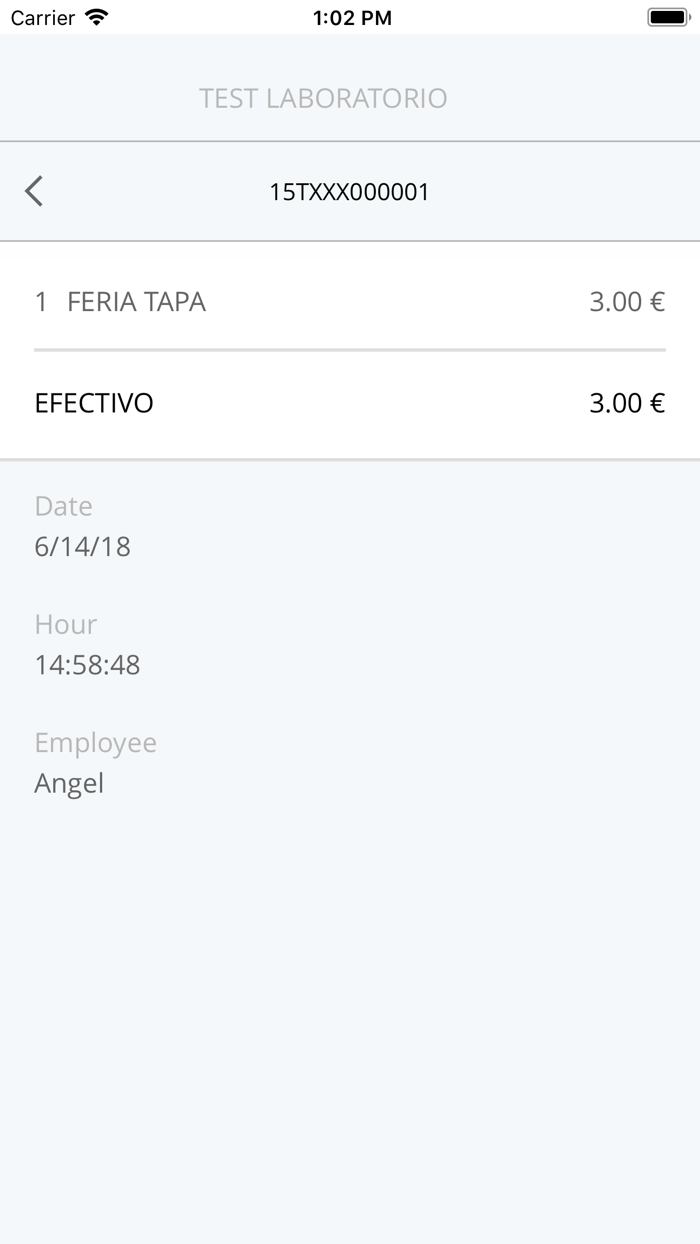Tap the employee name Angel

(69, 783)
